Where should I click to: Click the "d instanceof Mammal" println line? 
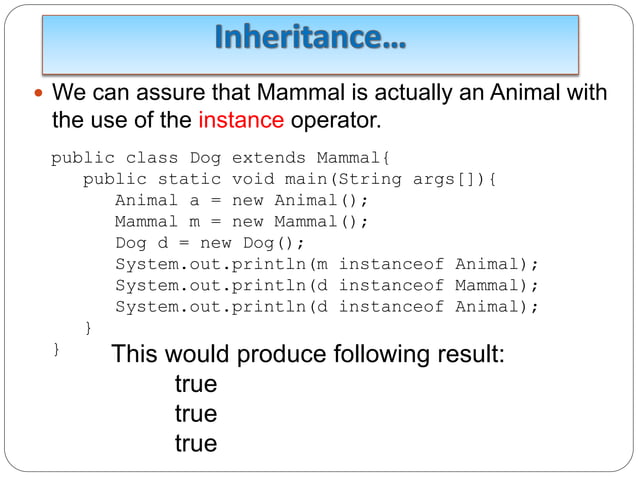pyautogui.click(x=326, y=285)
